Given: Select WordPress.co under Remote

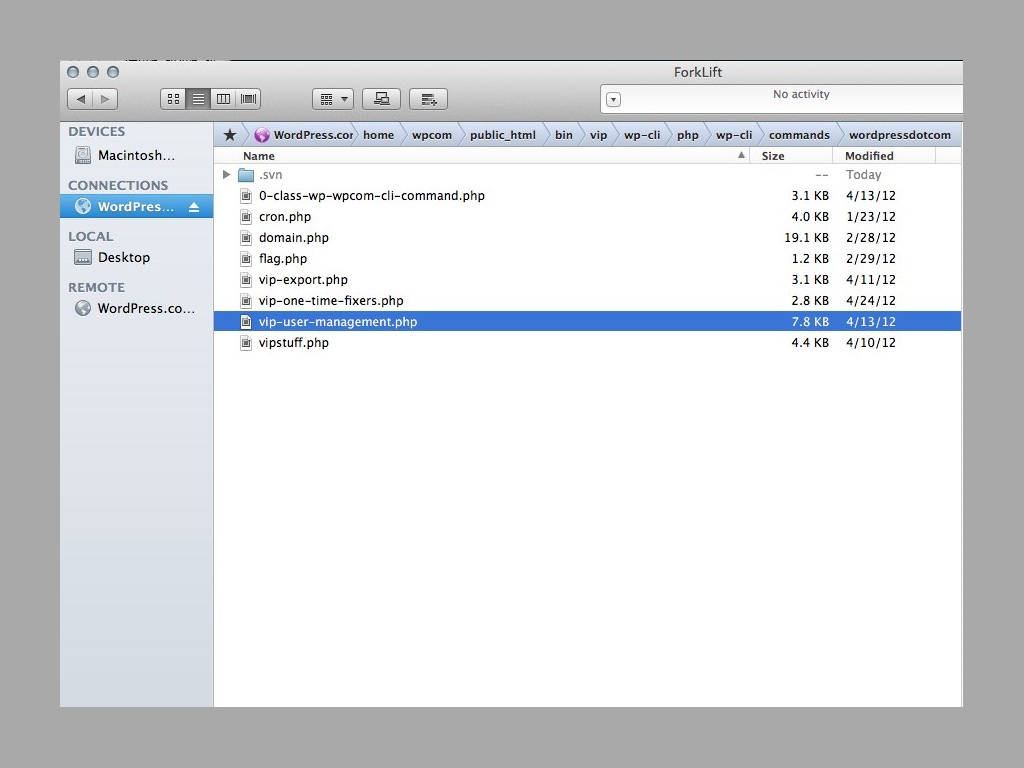Looking at the screenshot, I should point(136,308).
